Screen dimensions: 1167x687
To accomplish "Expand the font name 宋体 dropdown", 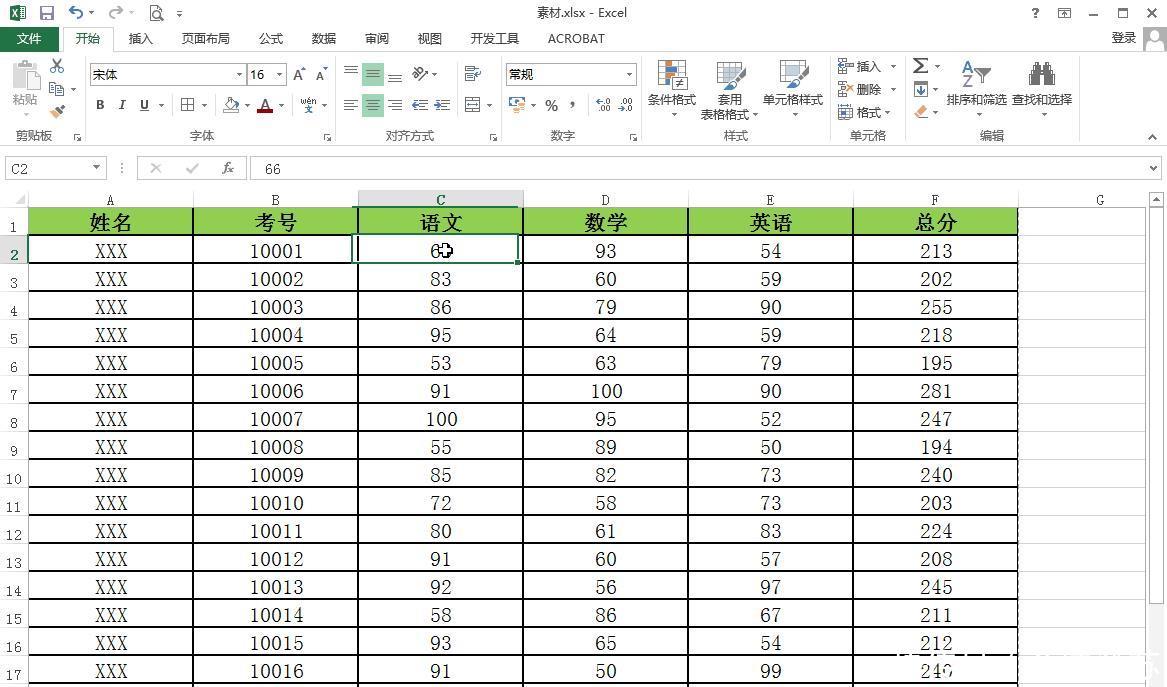I will point(239,75).
